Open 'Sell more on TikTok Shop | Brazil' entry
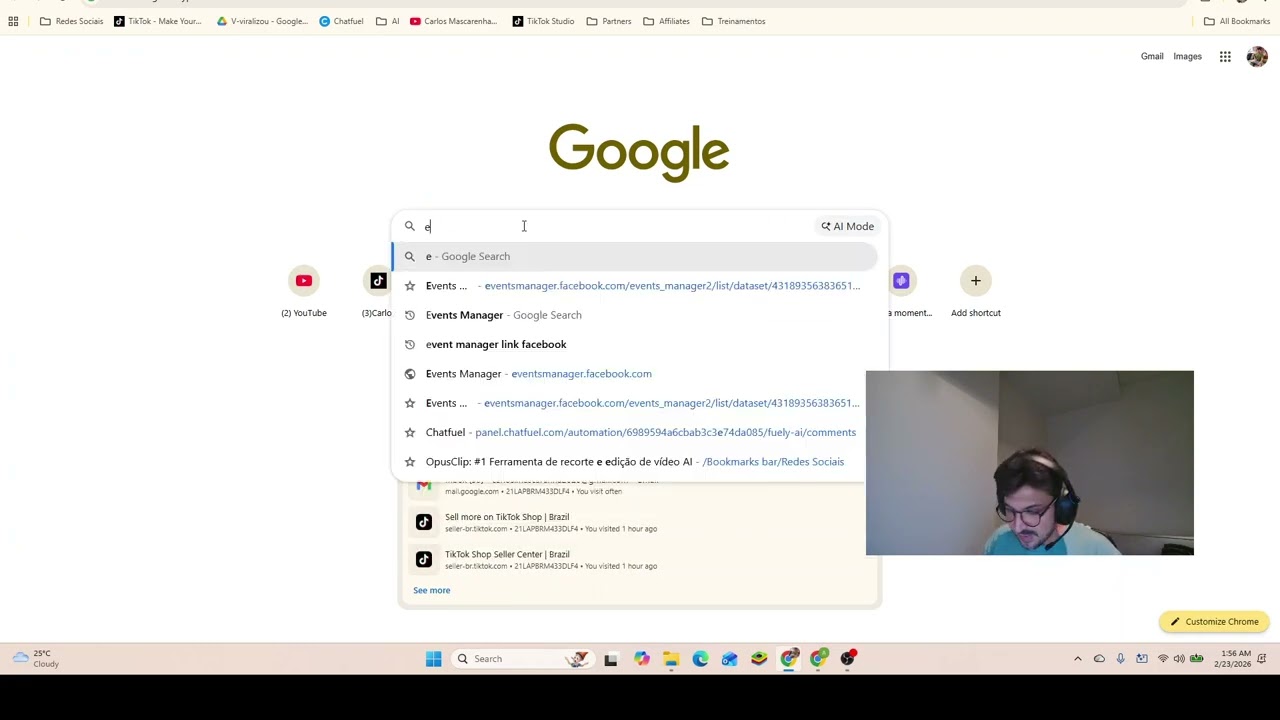 640,522
